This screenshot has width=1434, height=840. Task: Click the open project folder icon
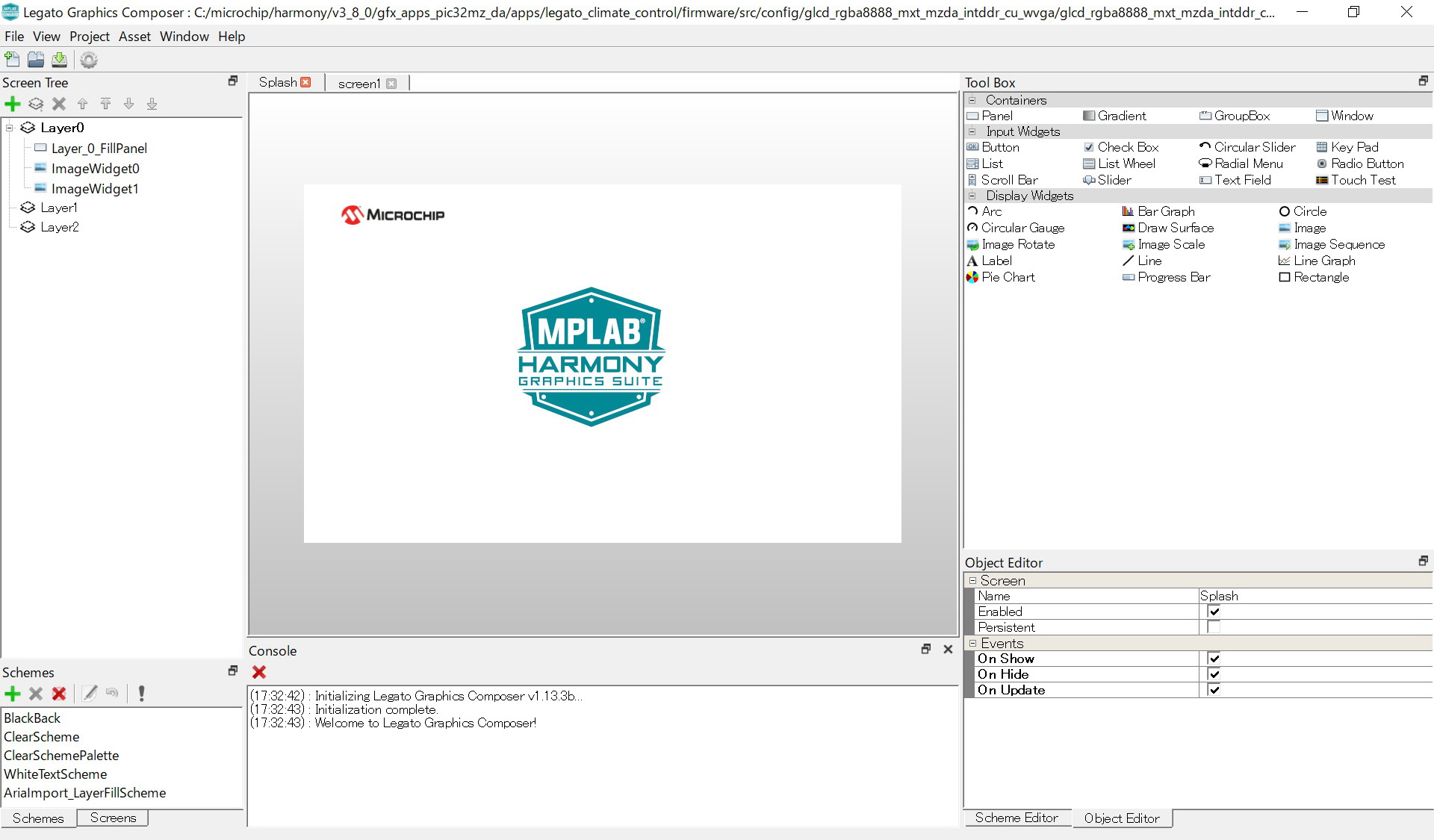36,60
